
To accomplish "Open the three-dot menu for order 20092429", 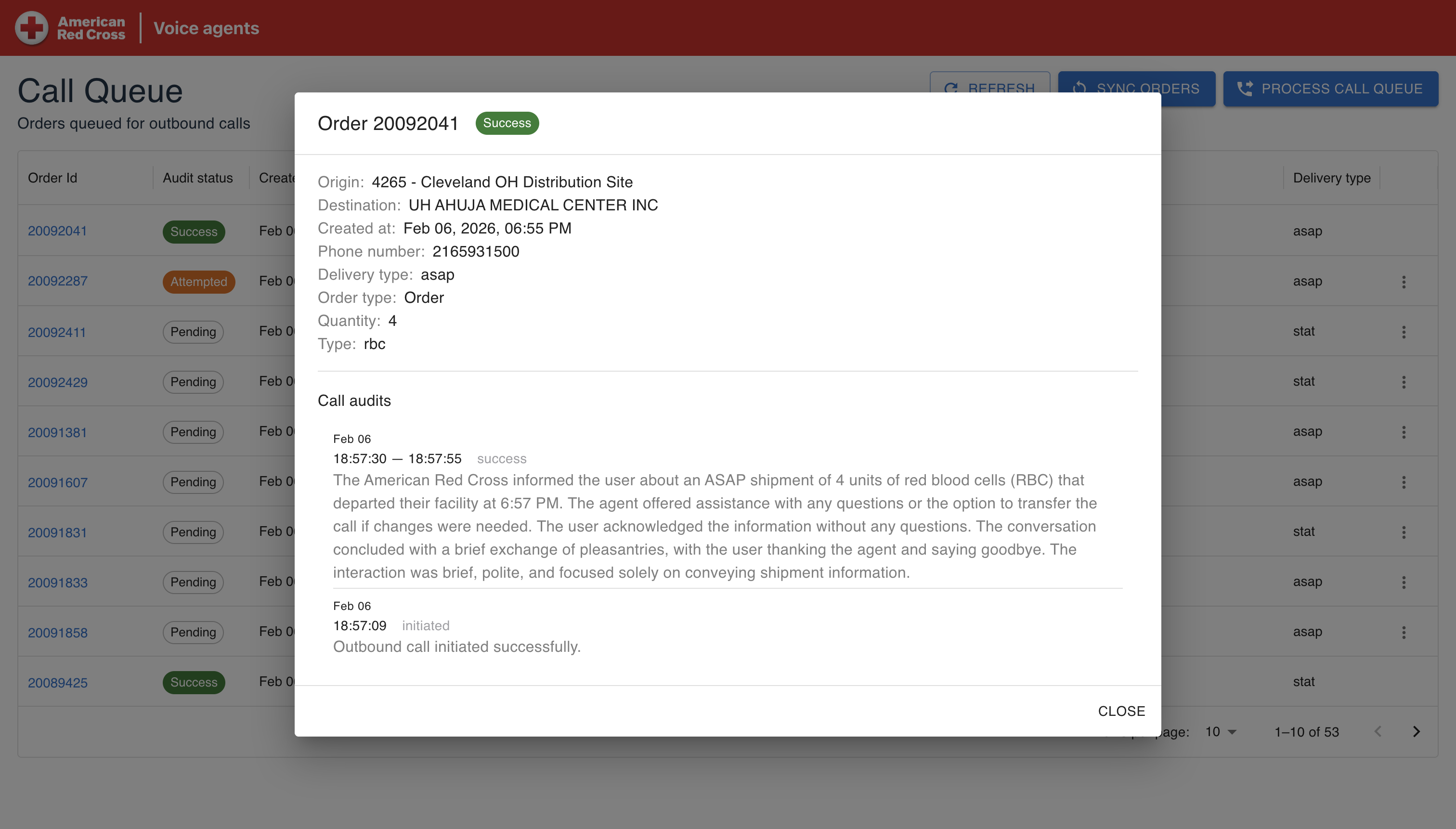I will (1404, 382).
